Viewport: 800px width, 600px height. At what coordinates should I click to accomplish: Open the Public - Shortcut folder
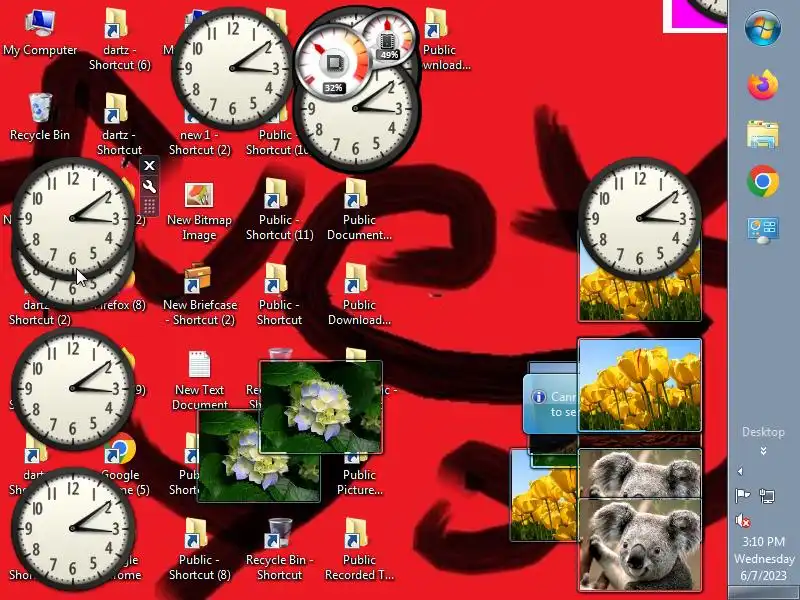279,294
